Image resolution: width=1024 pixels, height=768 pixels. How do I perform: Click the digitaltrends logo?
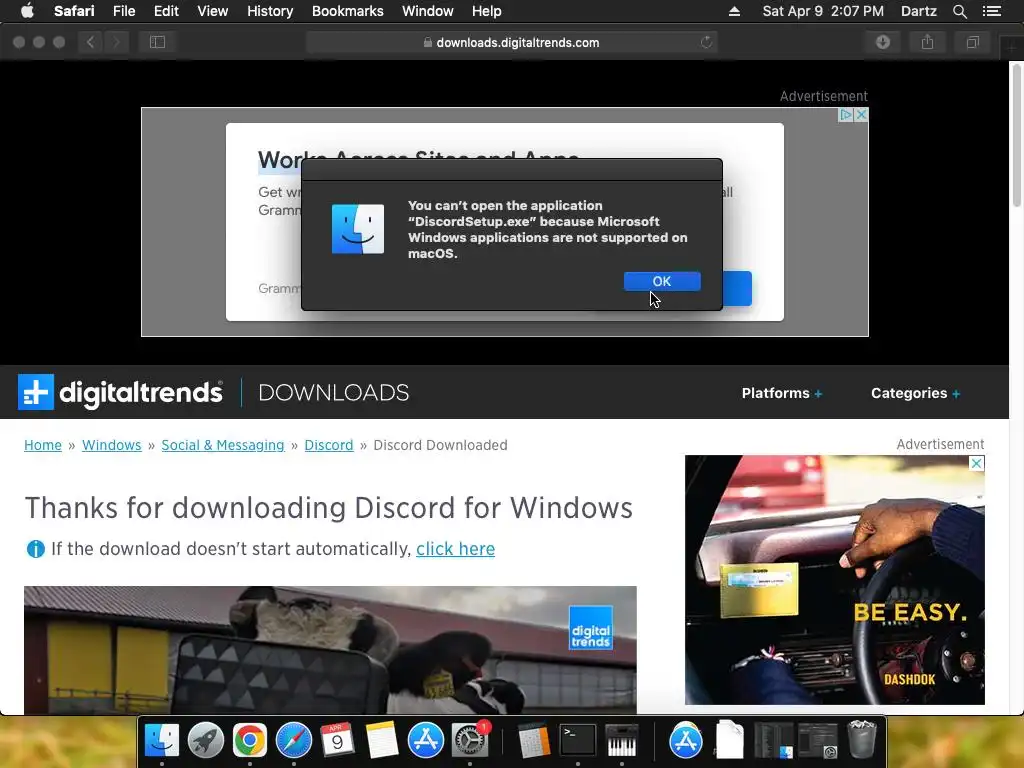point(120,392)
